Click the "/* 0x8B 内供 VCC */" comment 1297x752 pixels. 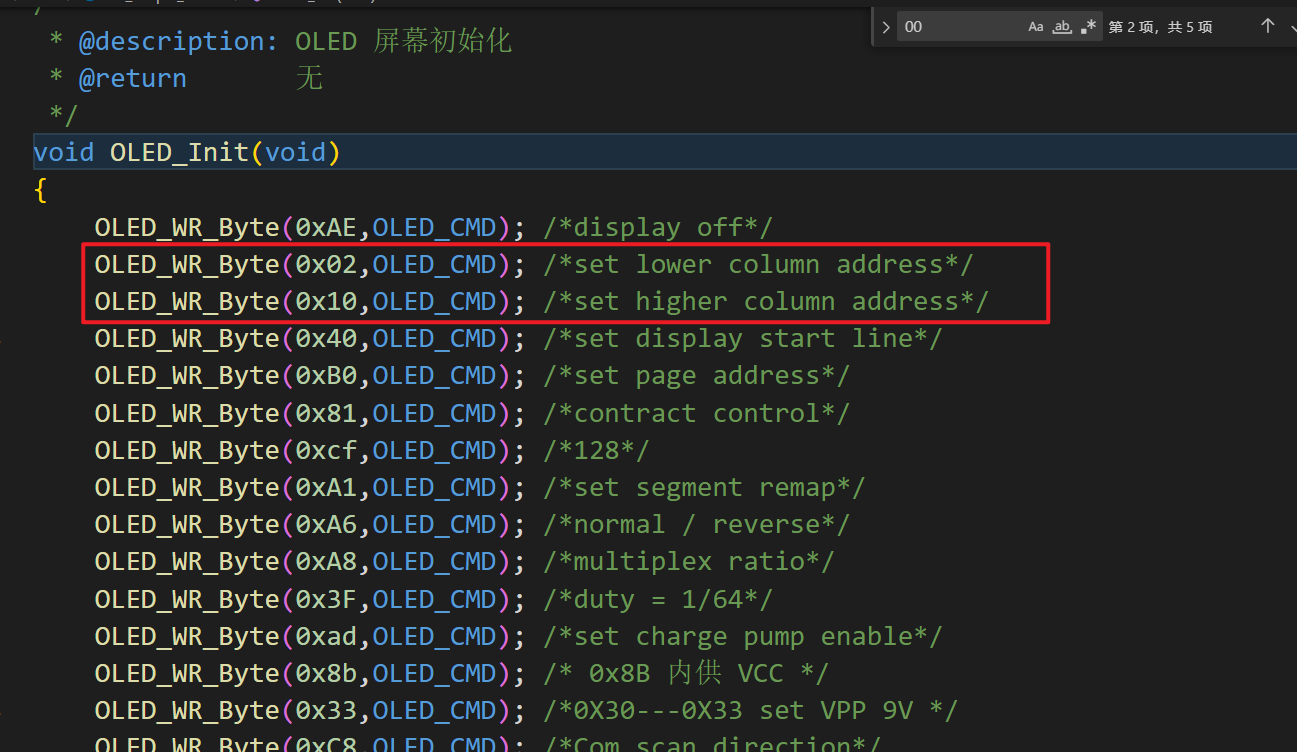tap(686, 674)
